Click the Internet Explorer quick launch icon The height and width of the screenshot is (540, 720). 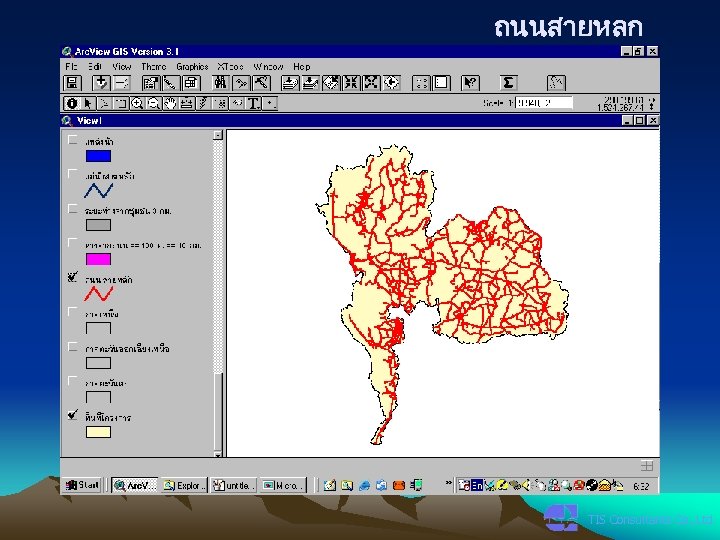(365, 485)
